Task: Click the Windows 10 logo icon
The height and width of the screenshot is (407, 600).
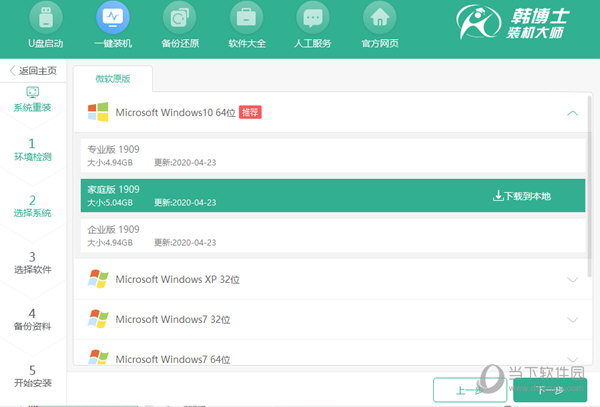Action: click(x=98, y=112)
